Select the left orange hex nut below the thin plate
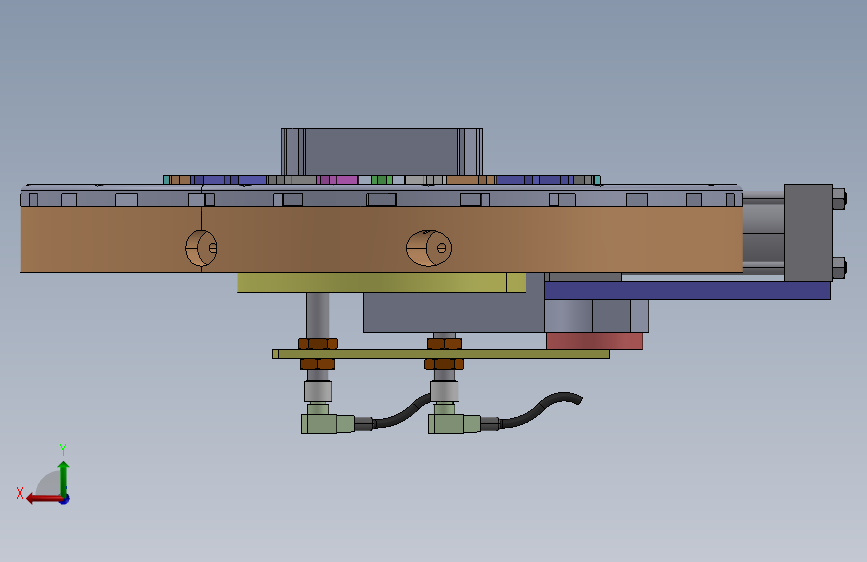The height and width of the screenshot is (562, 867). pos(317,364)
